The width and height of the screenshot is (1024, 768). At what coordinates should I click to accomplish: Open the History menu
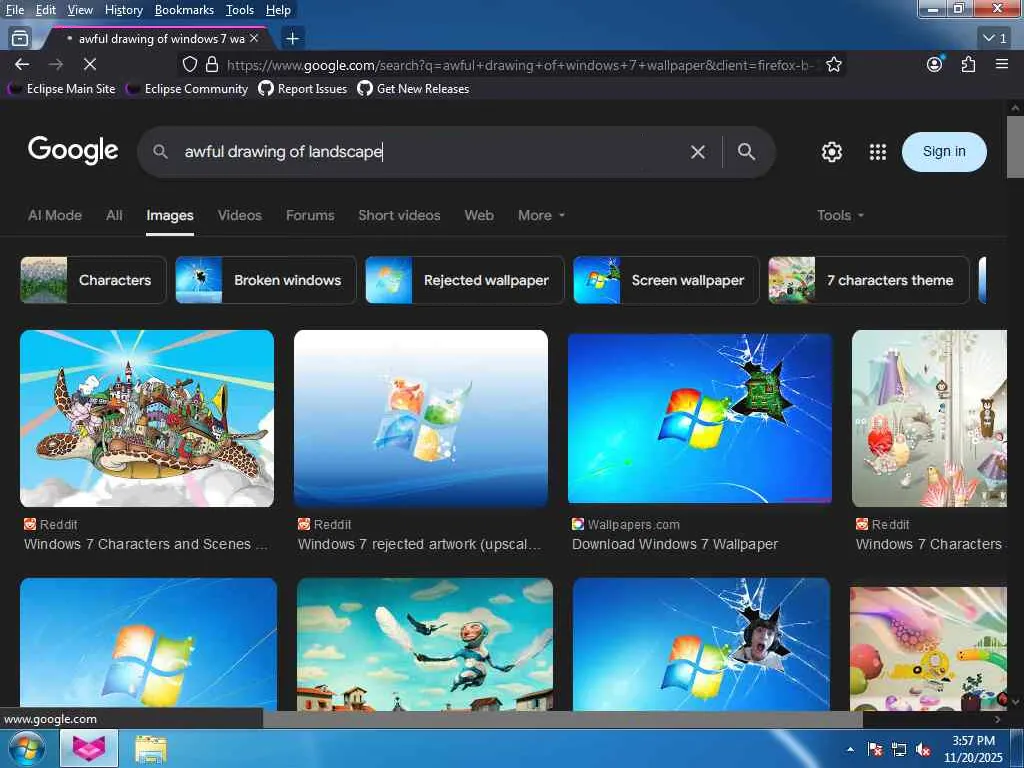123,10
